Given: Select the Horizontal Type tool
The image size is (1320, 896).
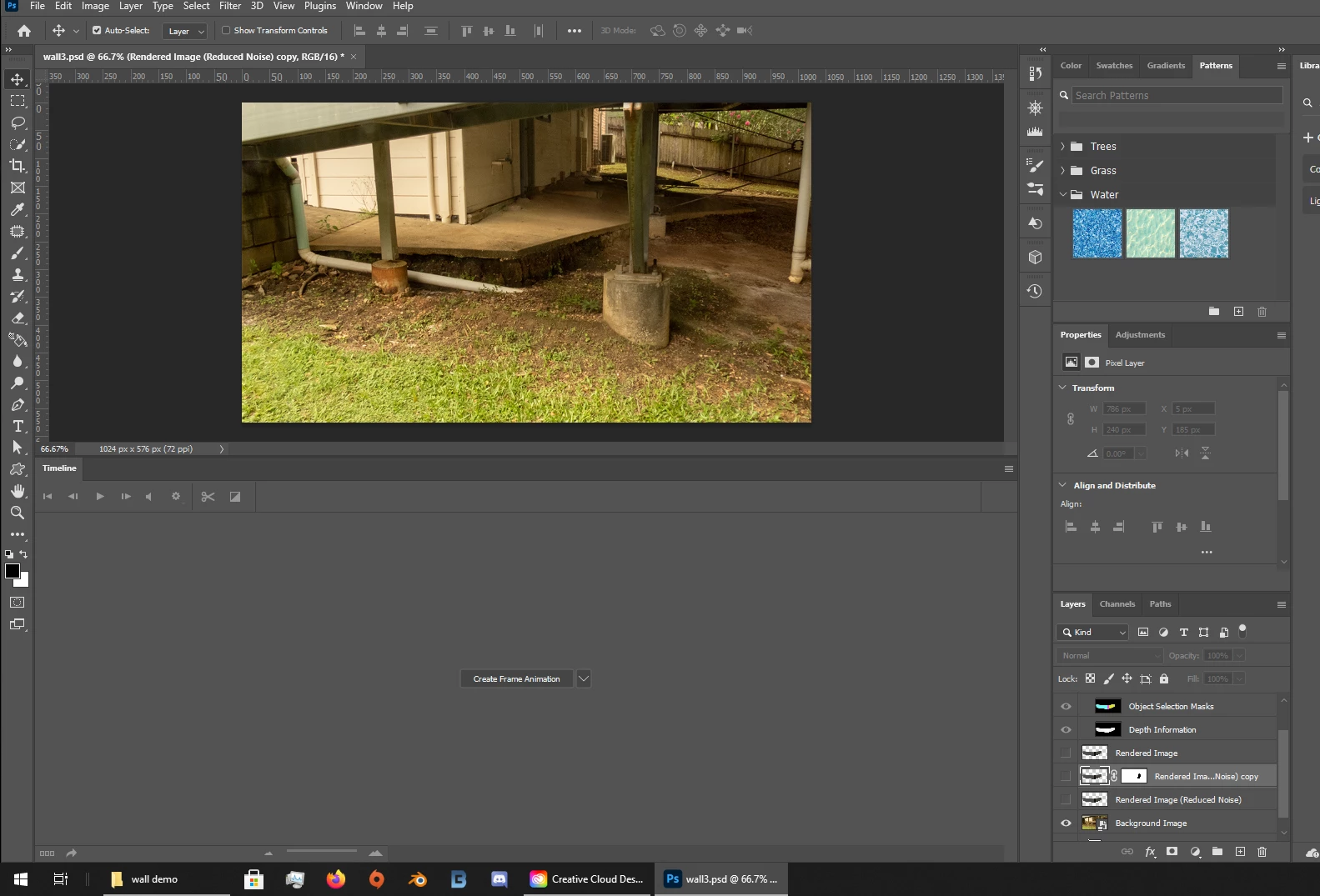Looking at the screenshot, I should coord(18,426).
